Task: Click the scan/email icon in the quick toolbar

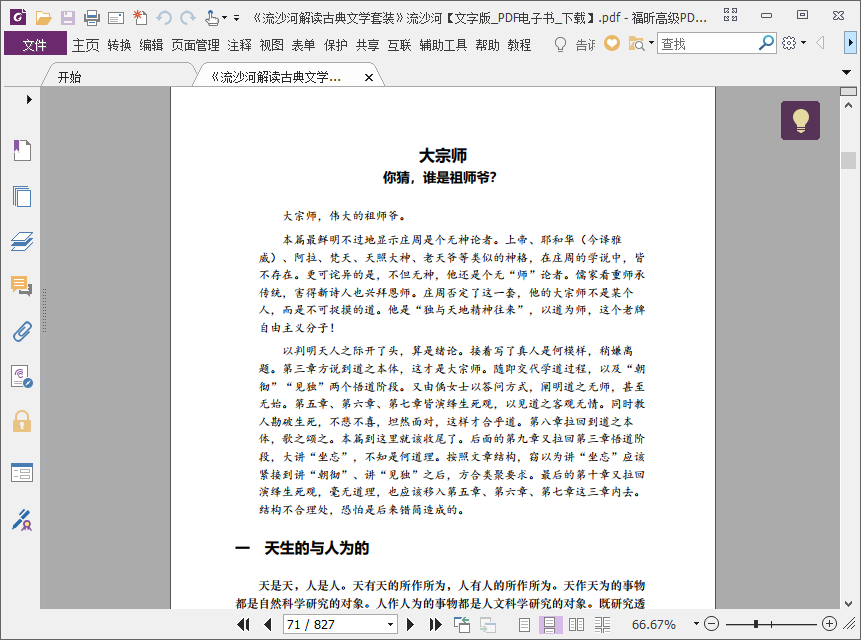Action: coord(115,18)
